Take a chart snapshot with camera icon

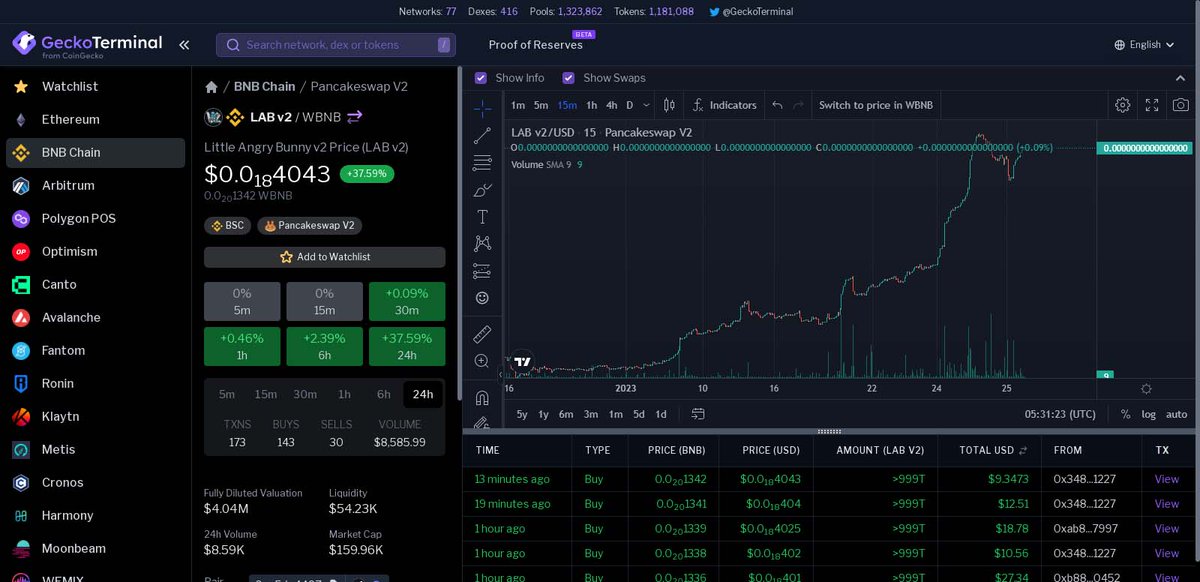point(1181,105)
